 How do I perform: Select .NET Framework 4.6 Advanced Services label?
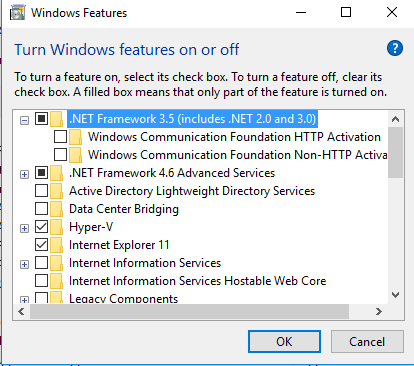click(x=172, y=173)
